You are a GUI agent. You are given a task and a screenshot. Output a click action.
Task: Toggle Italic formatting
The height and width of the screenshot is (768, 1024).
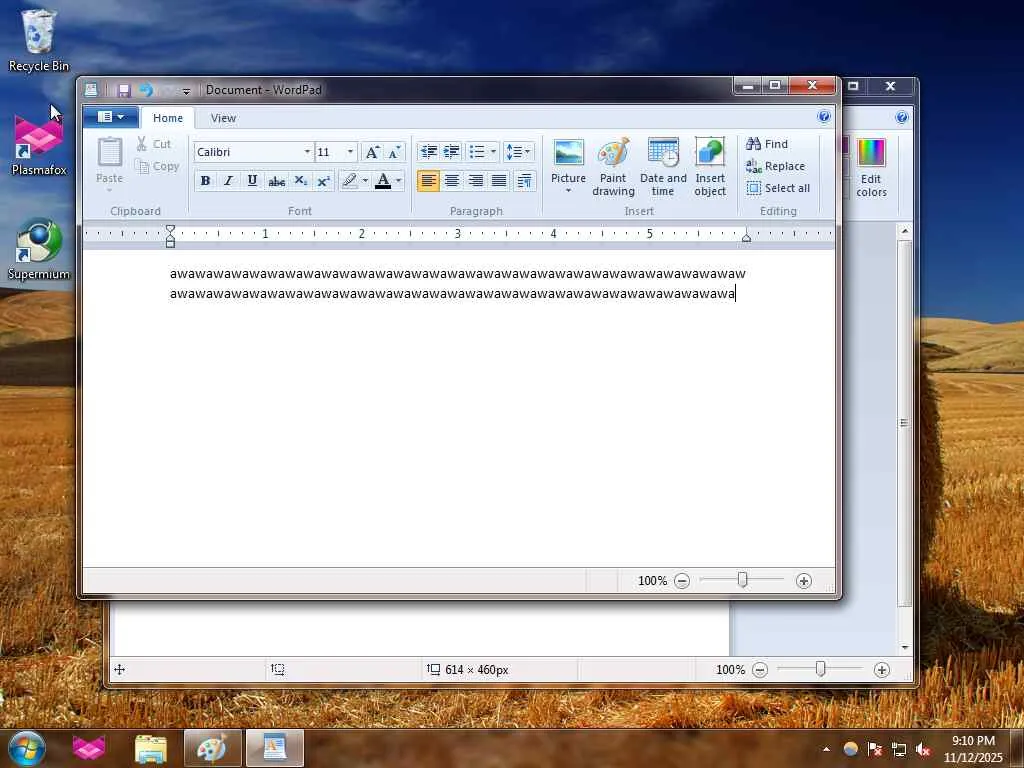tap(228, 181)
